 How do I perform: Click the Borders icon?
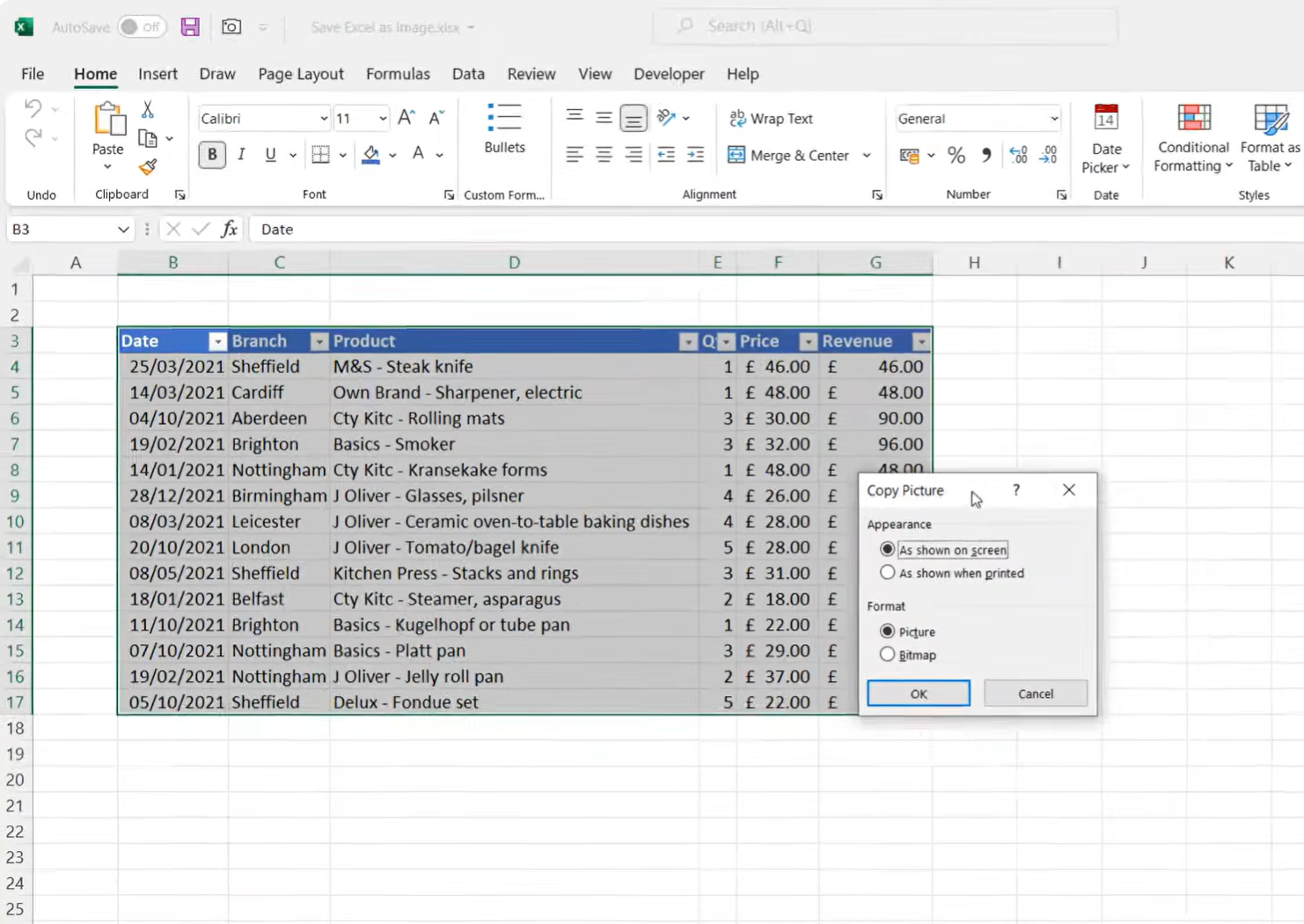click(321, 155)
